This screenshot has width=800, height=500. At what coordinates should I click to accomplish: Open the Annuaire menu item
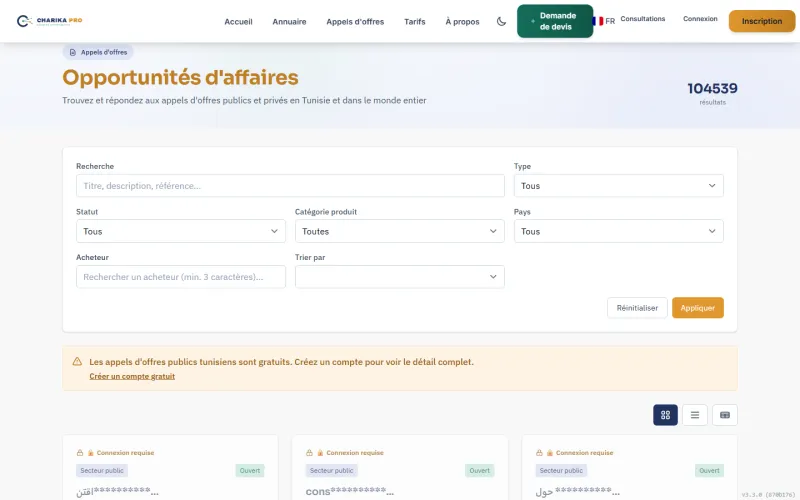click(289, 21)
